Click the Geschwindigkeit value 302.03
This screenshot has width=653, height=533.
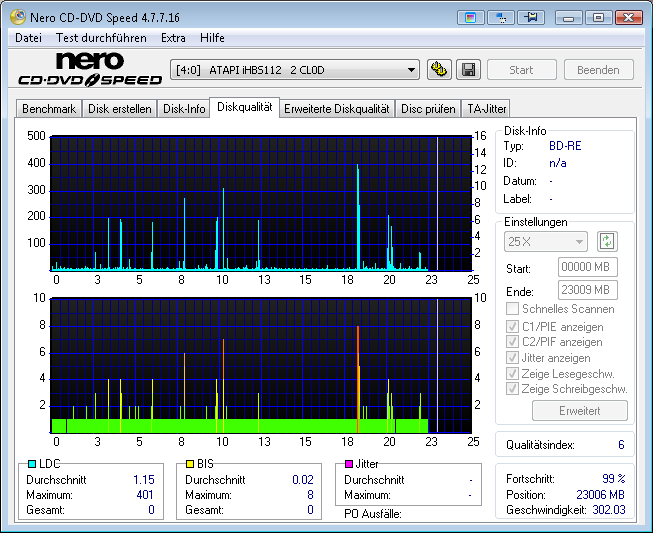click(x=609, y=510)
